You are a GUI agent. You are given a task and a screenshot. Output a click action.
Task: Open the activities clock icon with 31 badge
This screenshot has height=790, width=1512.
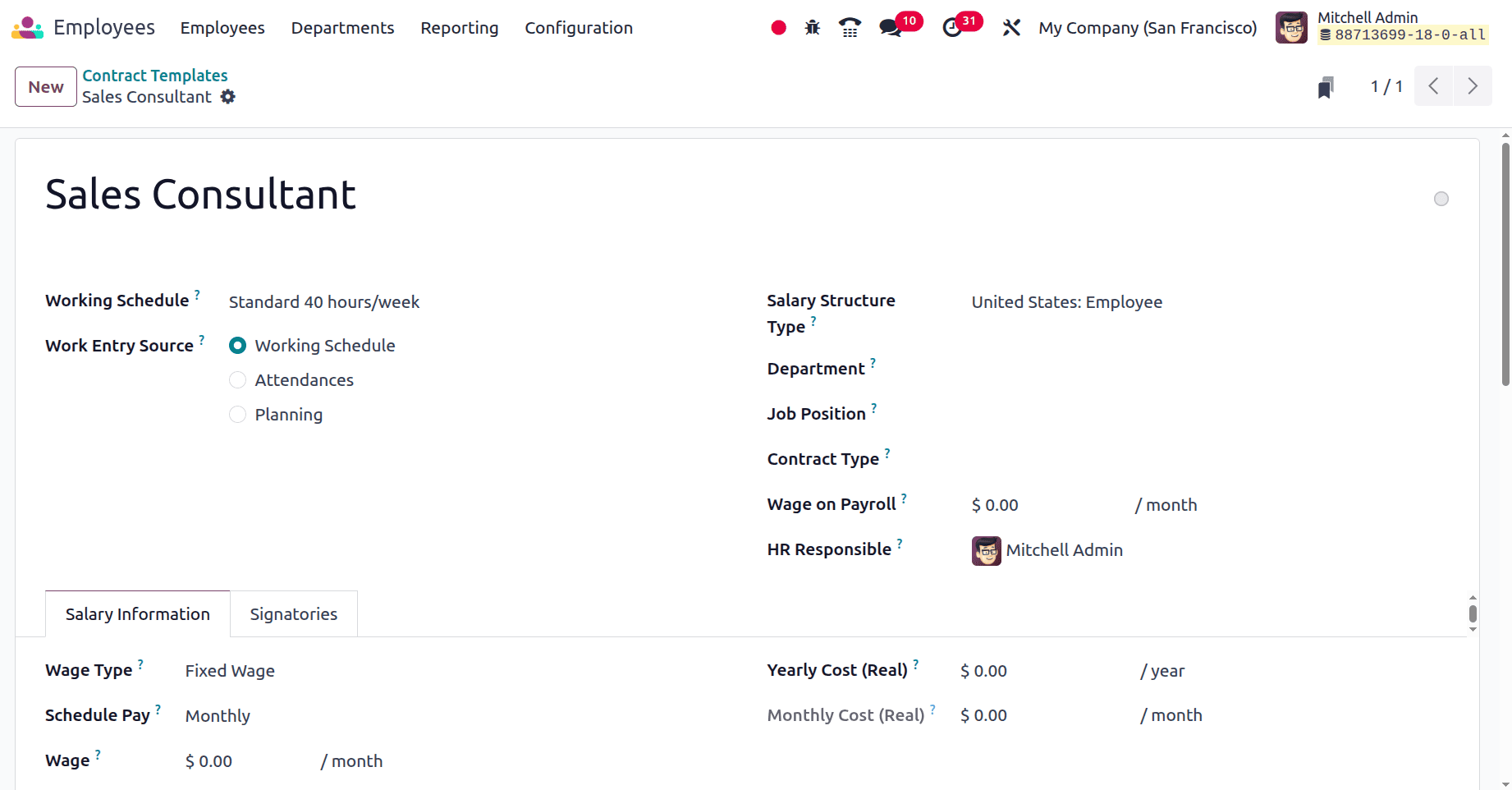click(x=952, y=28)
